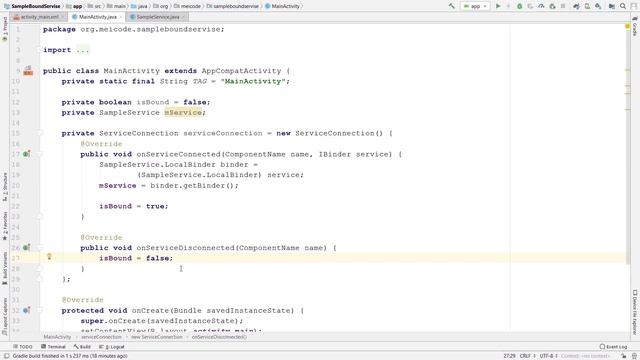This screenshot has height=360, width=640.
Task: Click the intention lightbulb on line 27
Action: tap(49, 257)
